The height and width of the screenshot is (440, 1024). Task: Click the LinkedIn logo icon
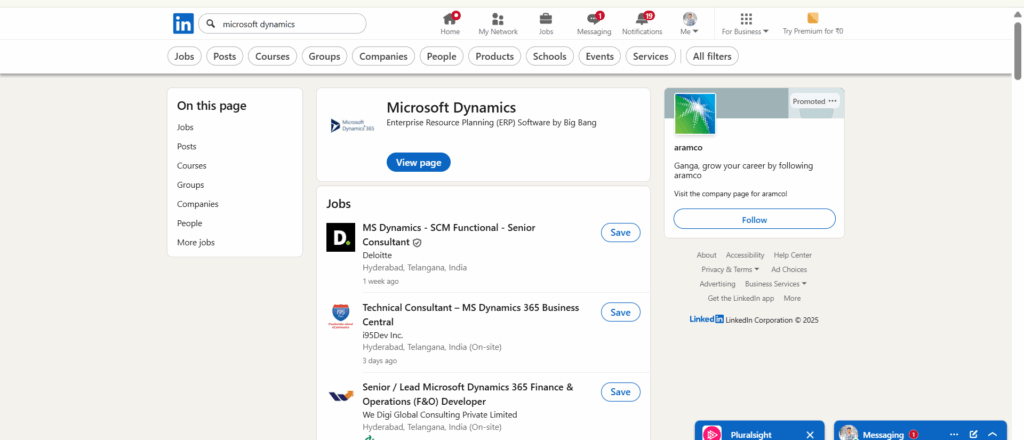184,24
